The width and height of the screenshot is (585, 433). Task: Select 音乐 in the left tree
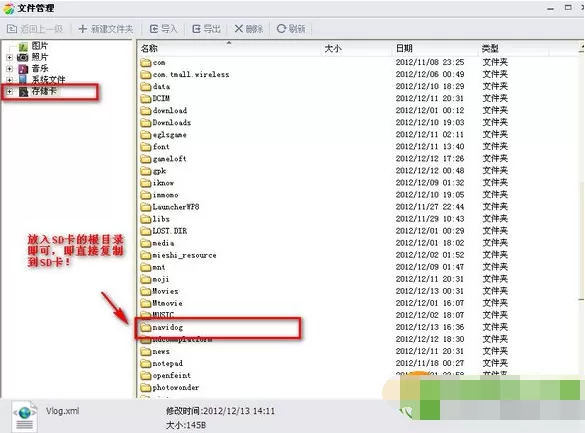pos(40,68)
